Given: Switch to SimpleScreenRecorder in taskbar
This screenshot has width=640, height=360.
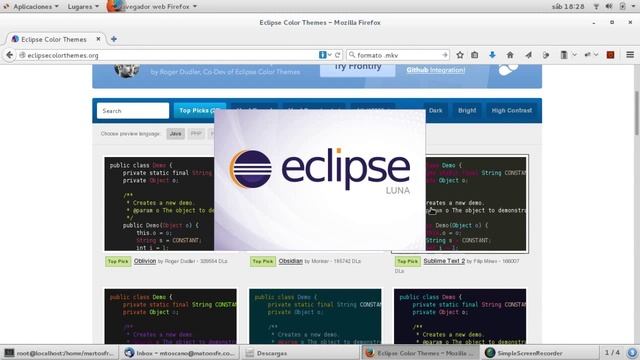Looking at the screenshot, I should 540,353.
